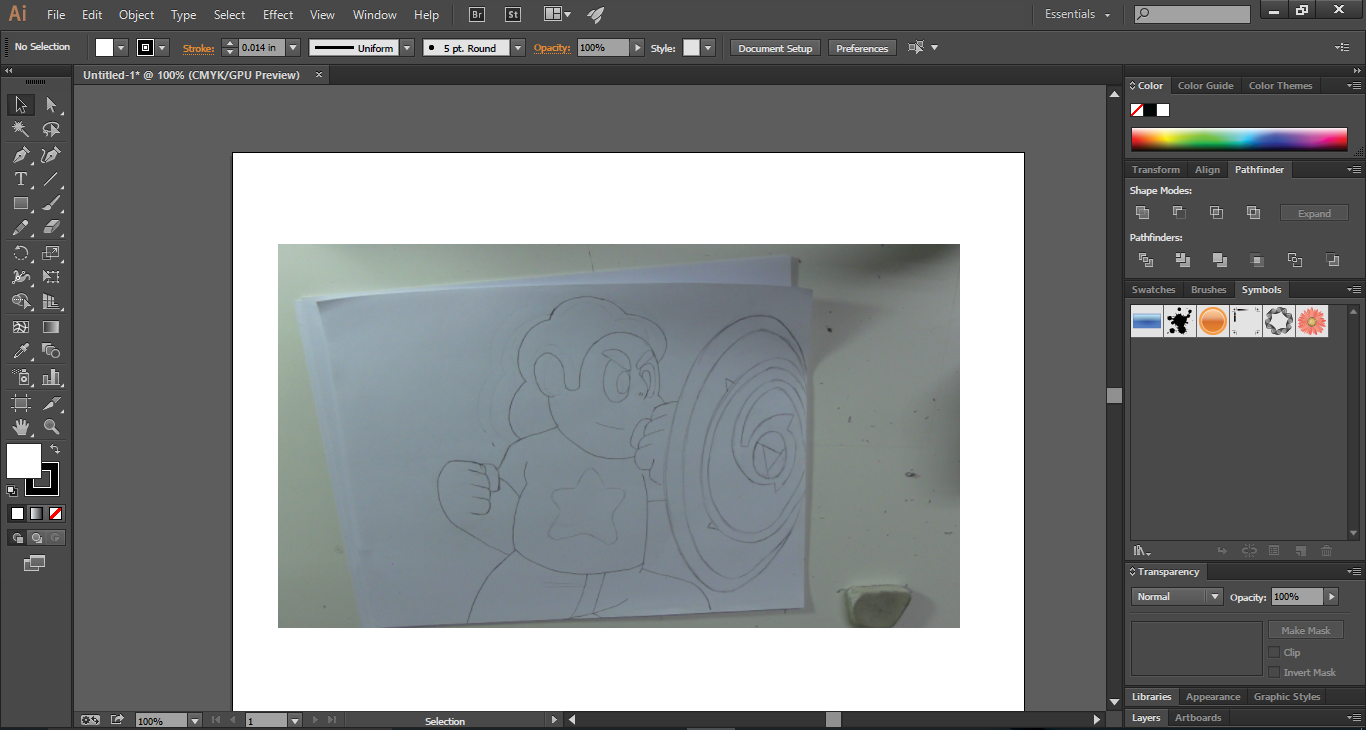
Task: Switch to the Artboards tab
Action: click(1198, 718)
